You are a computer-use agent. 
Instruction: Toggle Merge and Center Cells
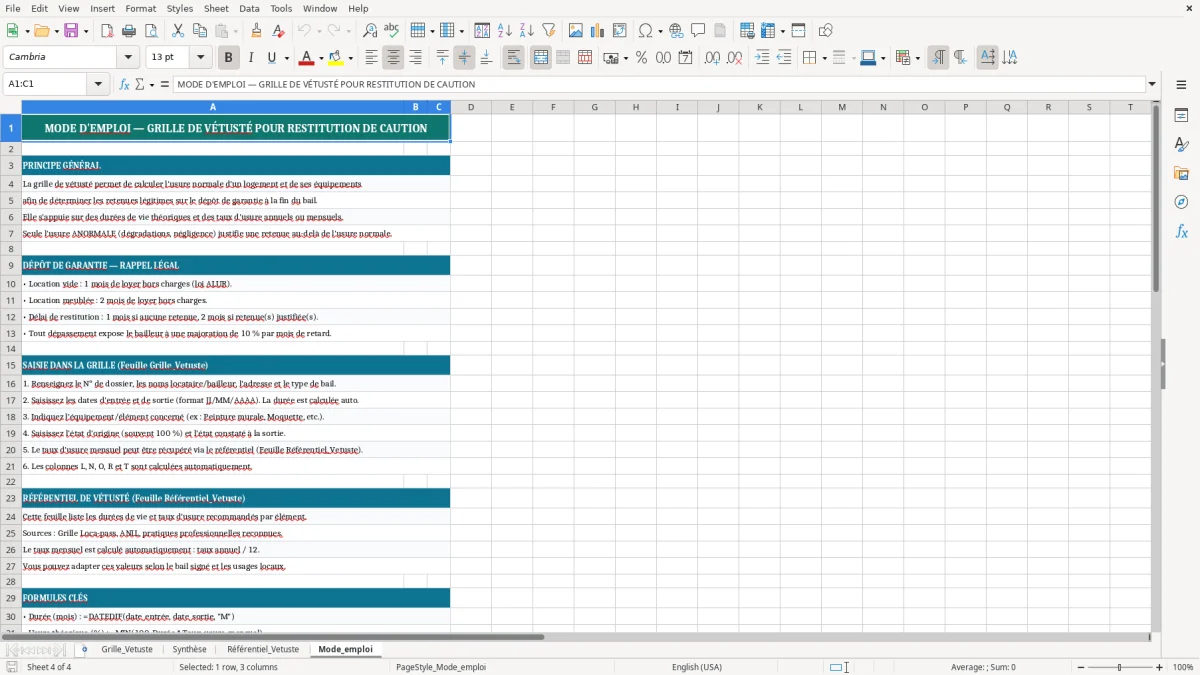(x=541, y=58)
